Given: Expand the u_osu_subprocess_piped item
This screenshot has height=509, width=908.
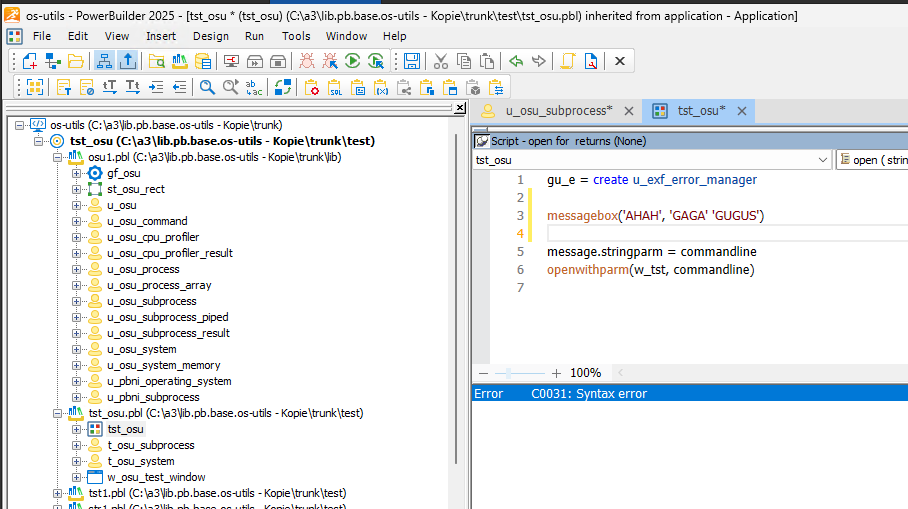Looking at the screenshot, I should [76, 317].
